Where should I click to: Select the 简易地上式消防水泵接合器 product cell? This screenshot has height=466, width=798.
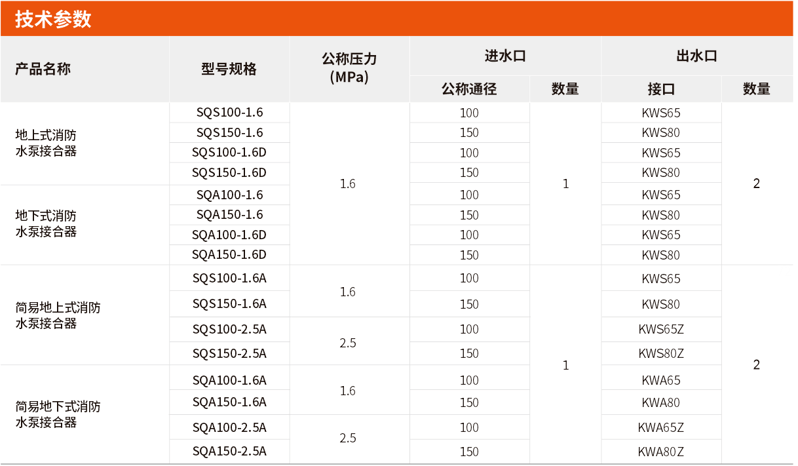(58, 315)
